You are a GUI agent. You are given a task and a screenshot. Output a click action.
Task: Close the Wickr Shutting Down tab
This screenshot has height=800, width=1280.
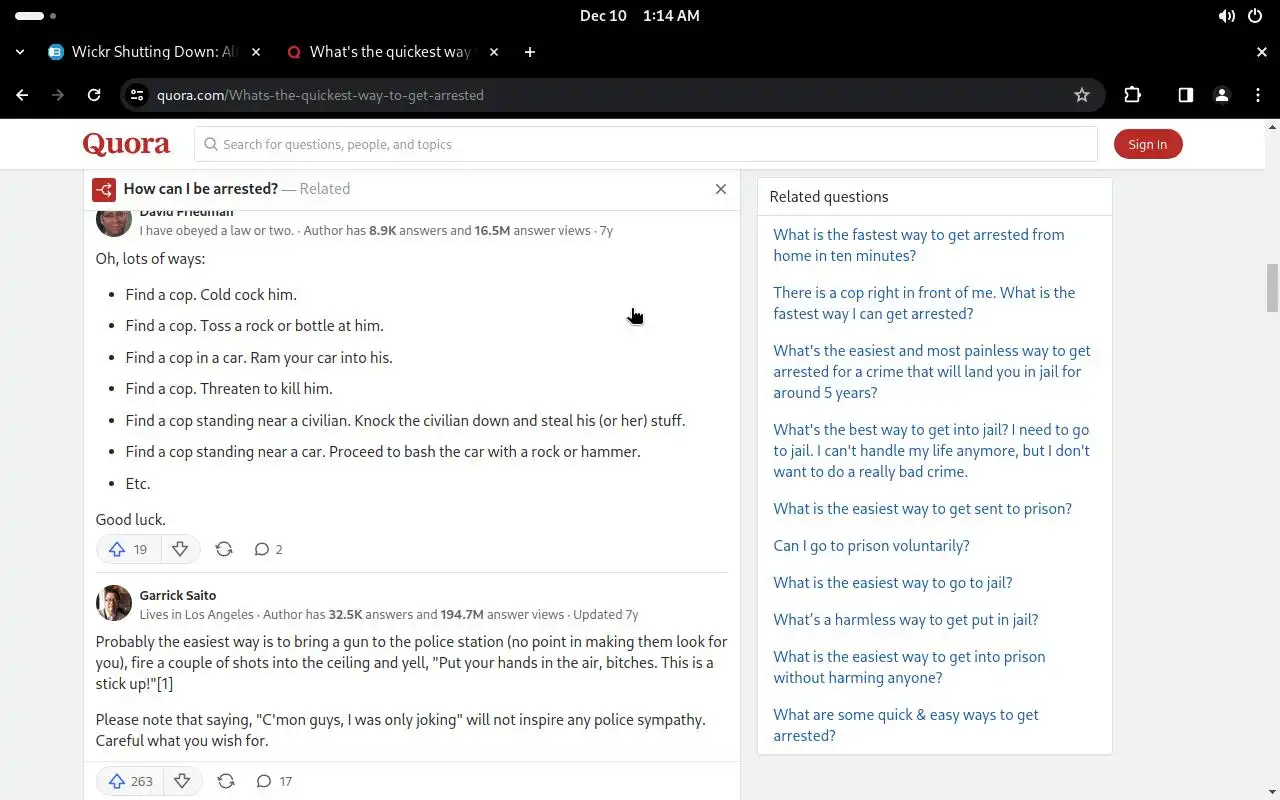pos(255,52)
